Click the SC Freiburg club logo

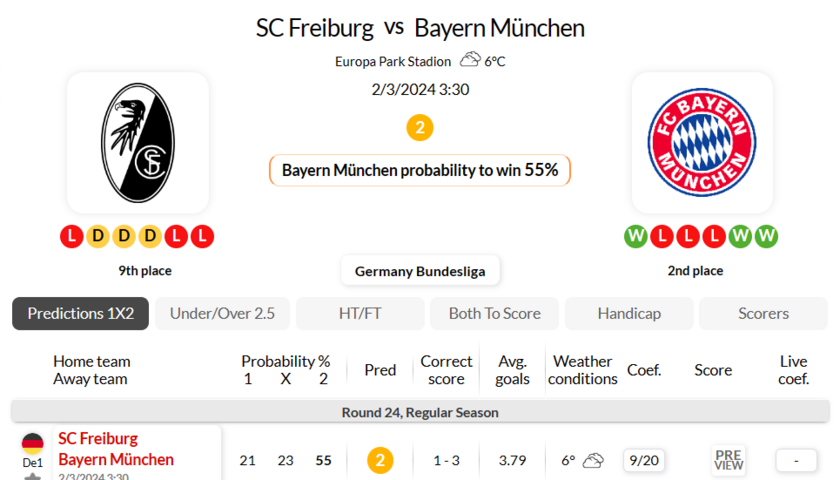point(138,142)
